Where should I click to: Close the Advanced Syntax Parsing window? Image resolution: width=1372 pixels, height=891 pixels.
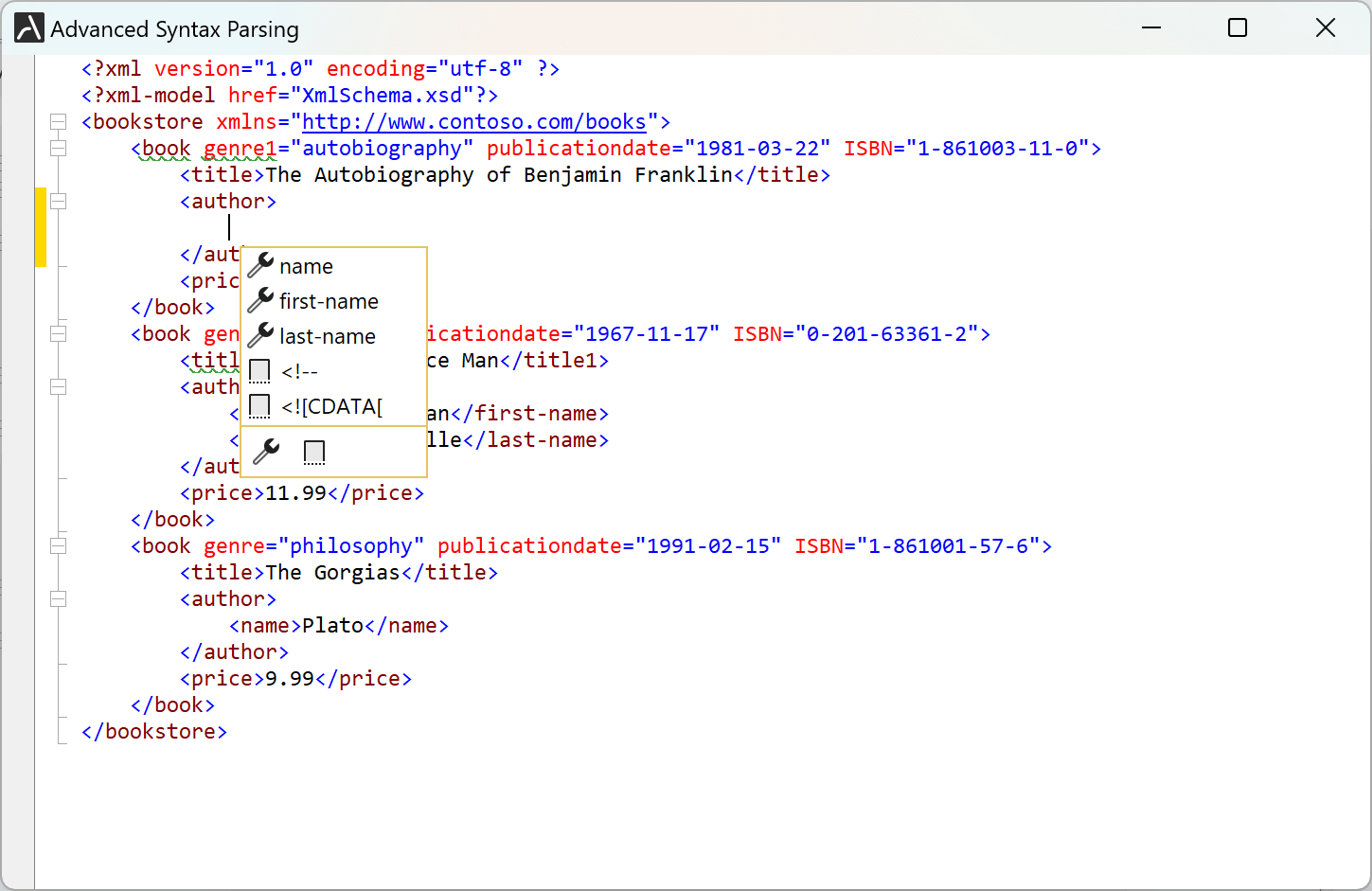point(1326,28)
